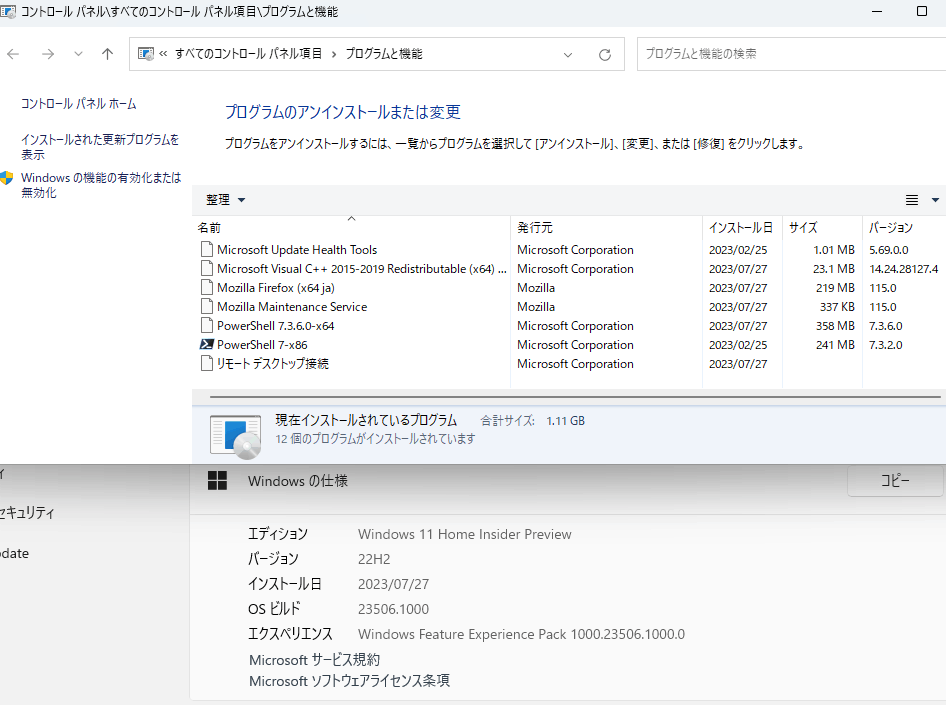The width and height of the screenshot is (946, 705).
Task: Click the icon of Microsoft Update Health Tools
Action: [206, 250]
